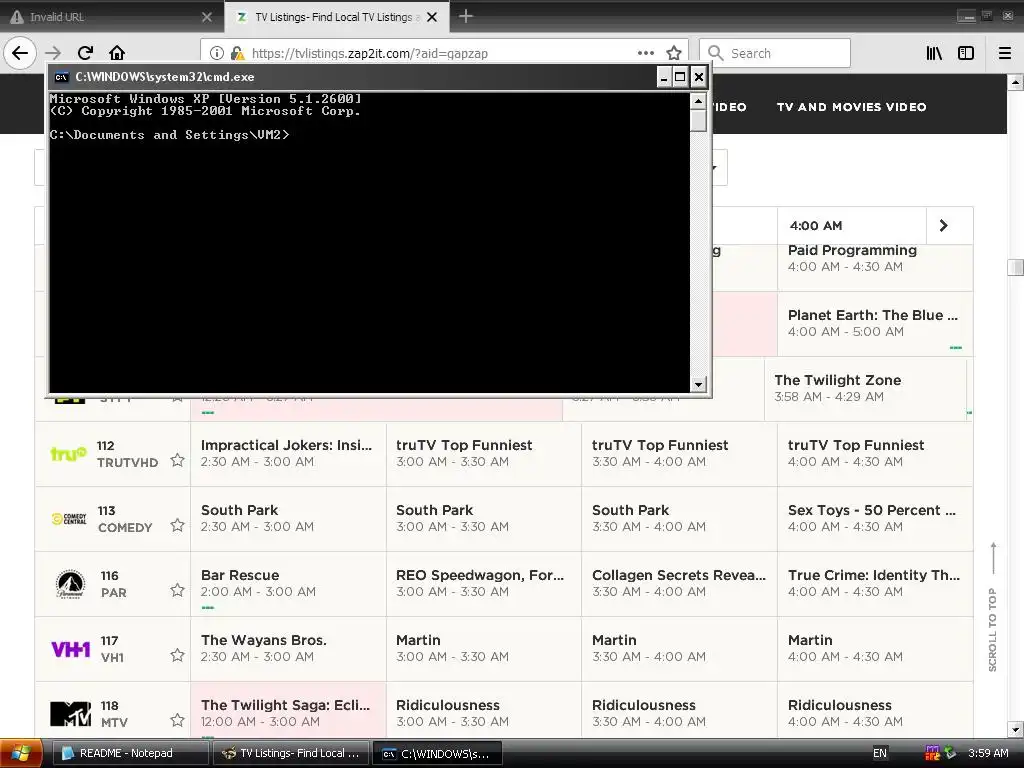The height and width of the screenshot is (768, 1024).
Task: Open REO Speedwagon 3:00 AM listing
Action: (x=483, y=583)
